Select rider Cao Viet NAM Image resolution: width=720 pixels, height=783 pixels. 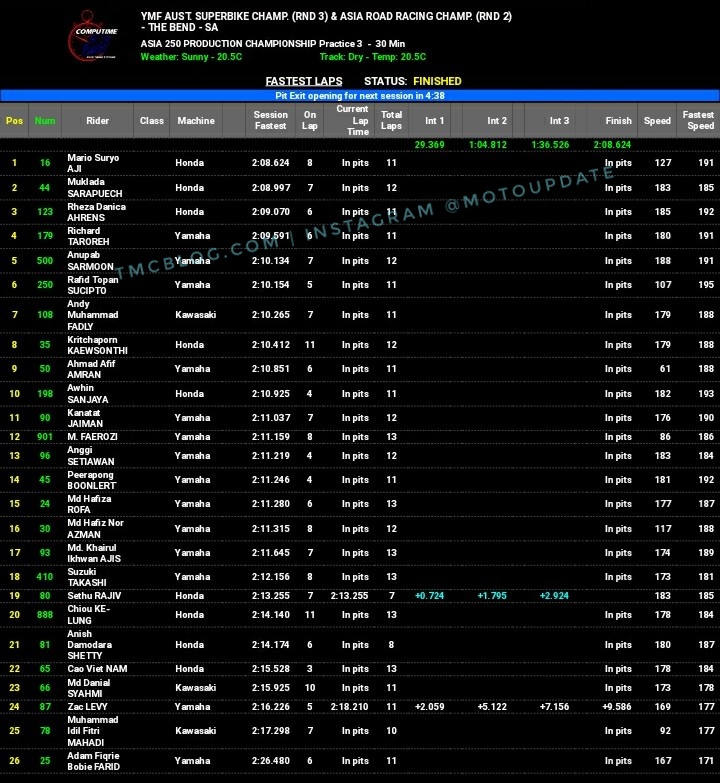[x=97, y=668]
